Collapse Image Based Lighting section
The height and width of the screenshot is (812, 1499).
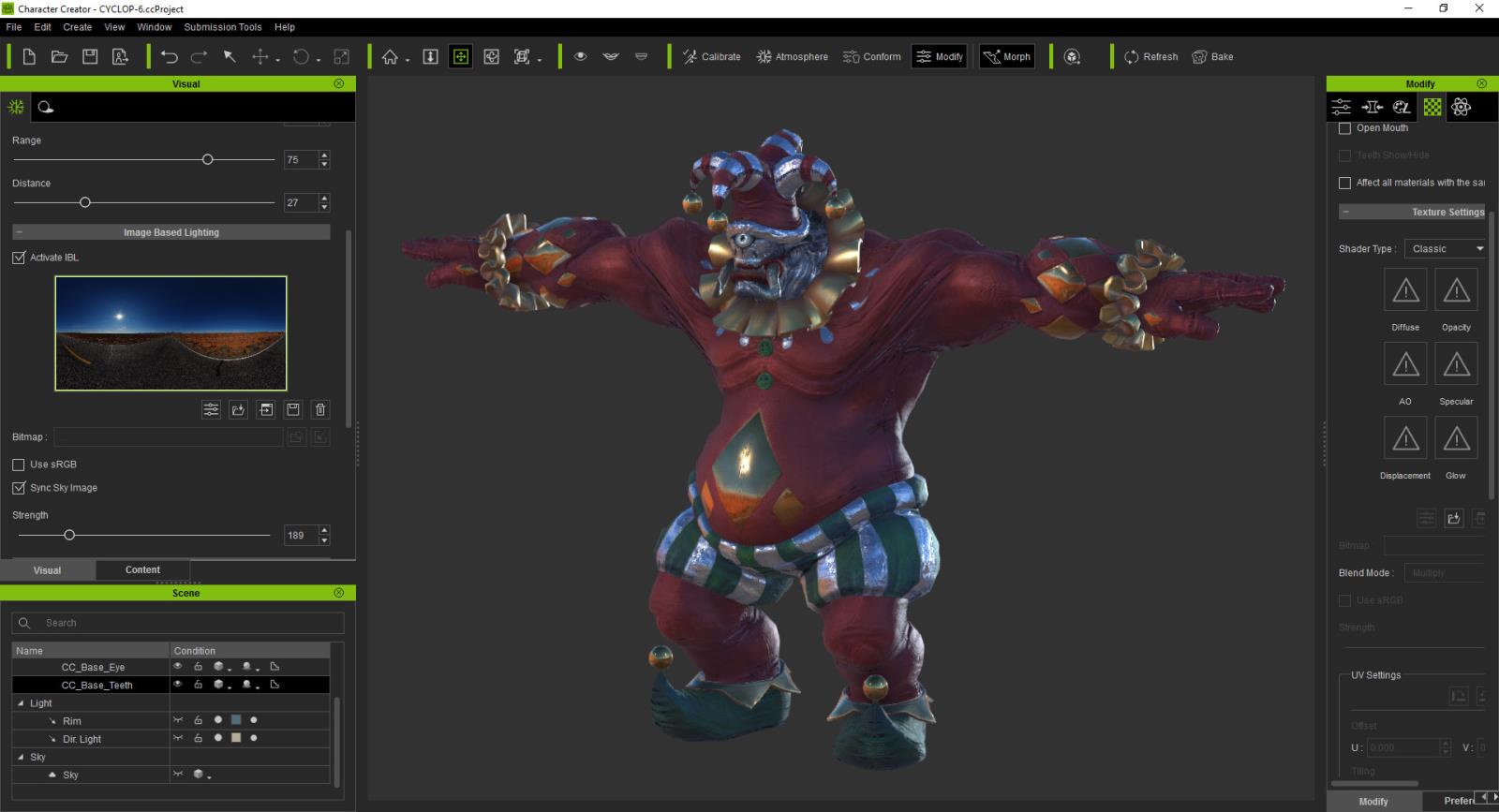pos(19,232)
